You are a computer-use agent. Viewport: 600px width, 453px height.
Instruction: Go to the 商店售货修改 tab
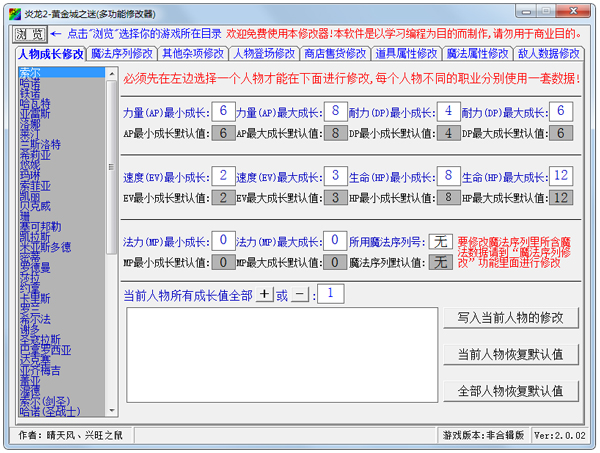pos(336,54)
